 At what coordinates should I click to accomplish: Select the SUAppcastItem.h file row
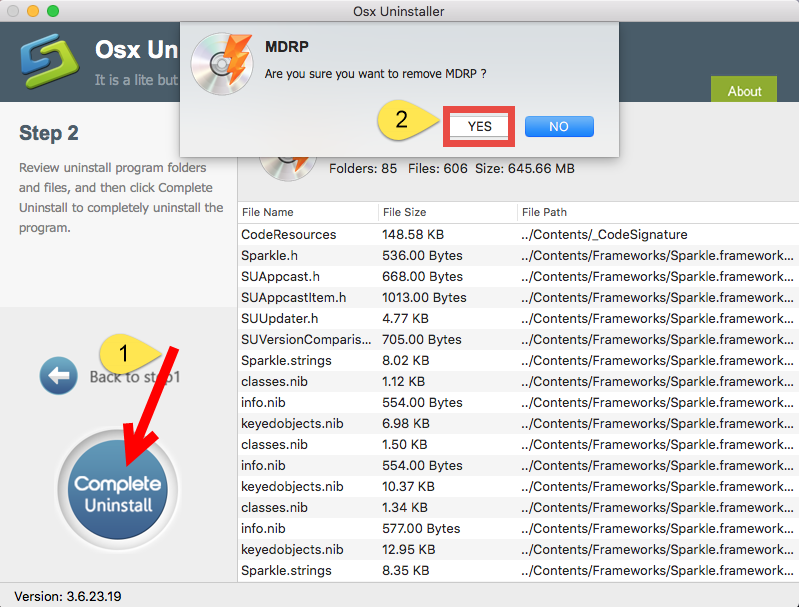click(518, 297)
